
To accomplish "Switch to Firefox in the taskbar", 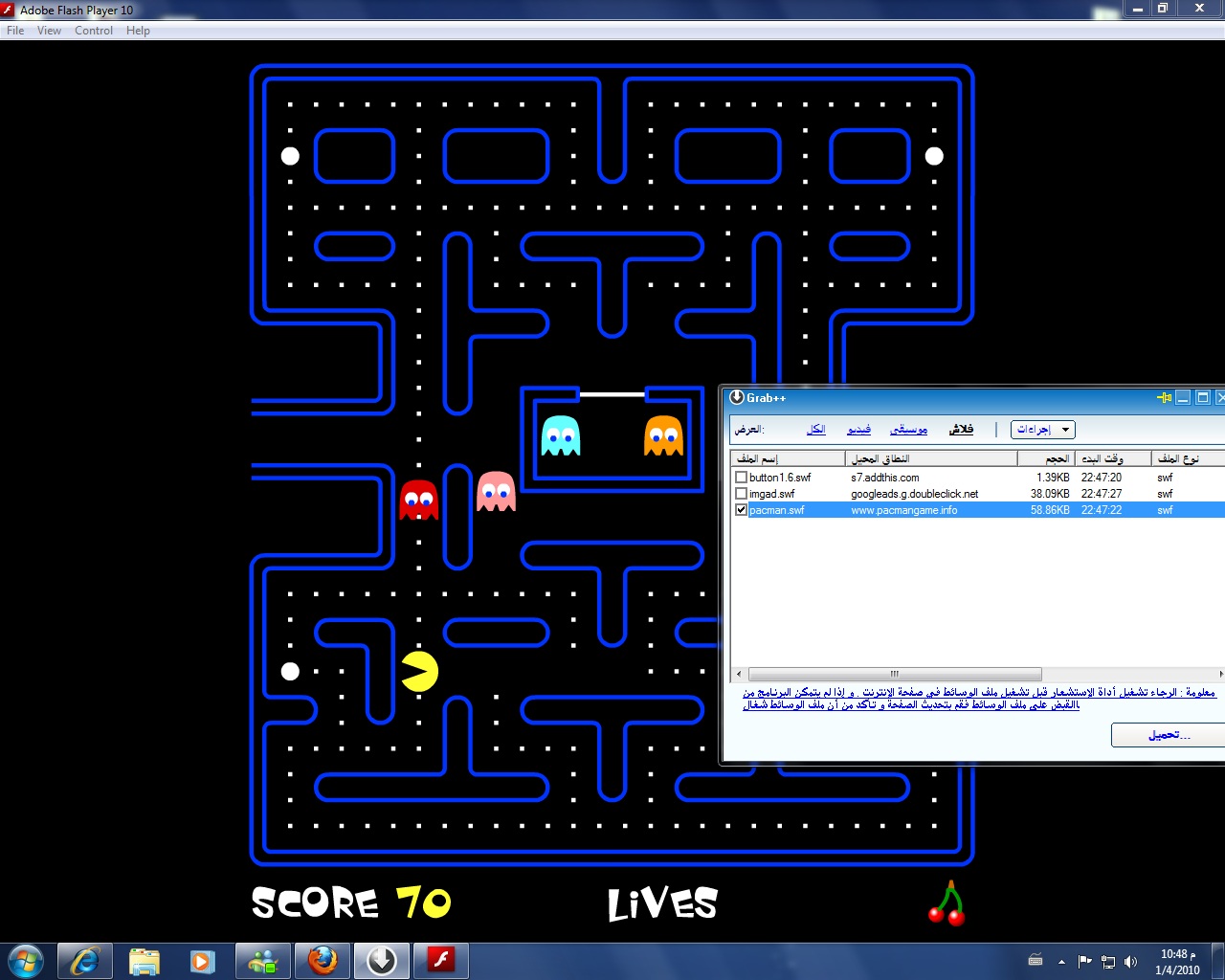I will pyautogui.click(x=323, y=961).
